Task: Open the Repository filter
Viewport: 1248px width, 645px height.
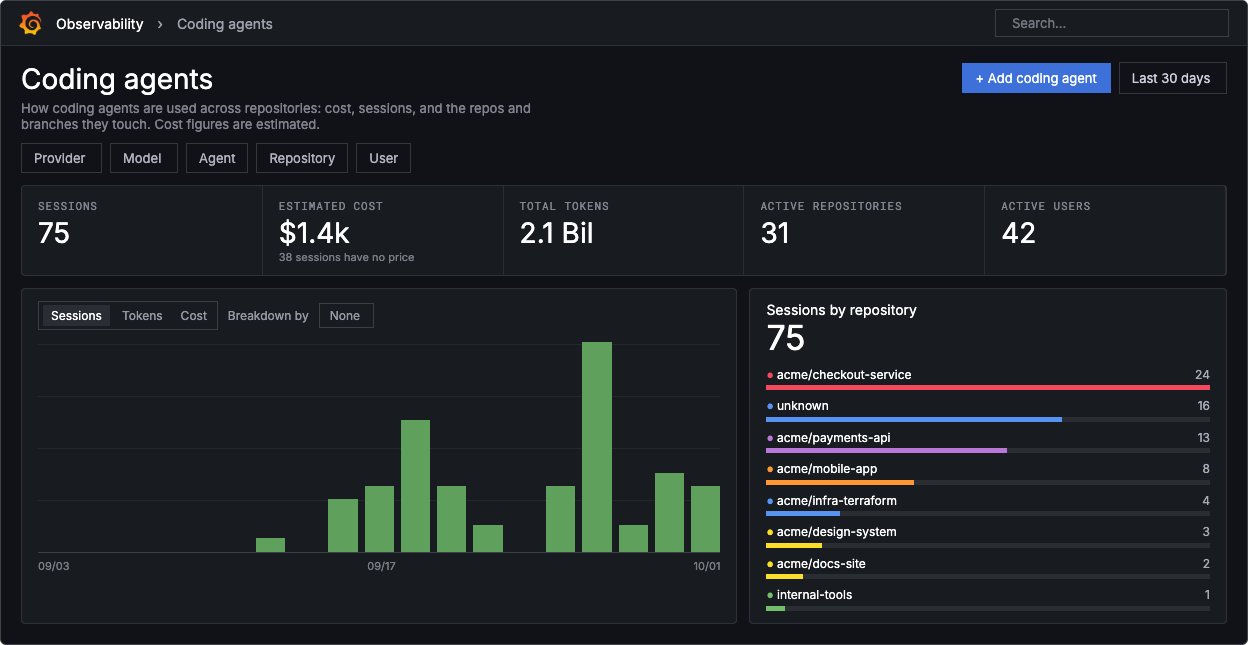Action: [302, 158]
